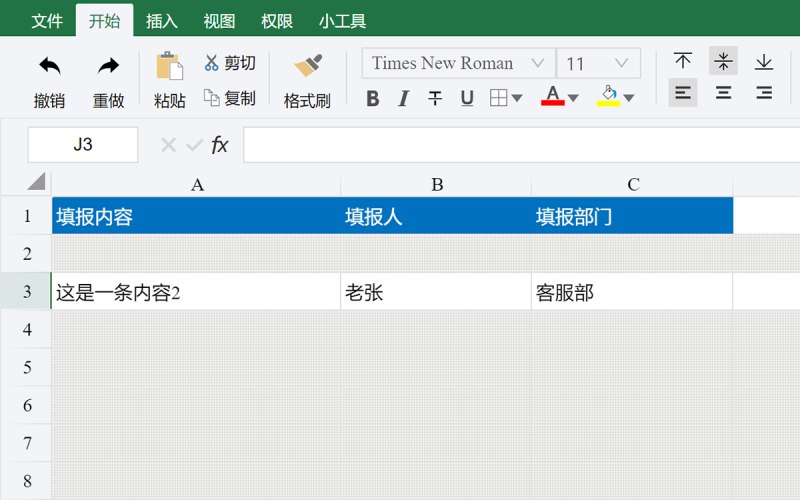Image resolution: width=800 pixels, height=500 pixels.
Task: Click the fx insert function icon
Action: [219, 145]
